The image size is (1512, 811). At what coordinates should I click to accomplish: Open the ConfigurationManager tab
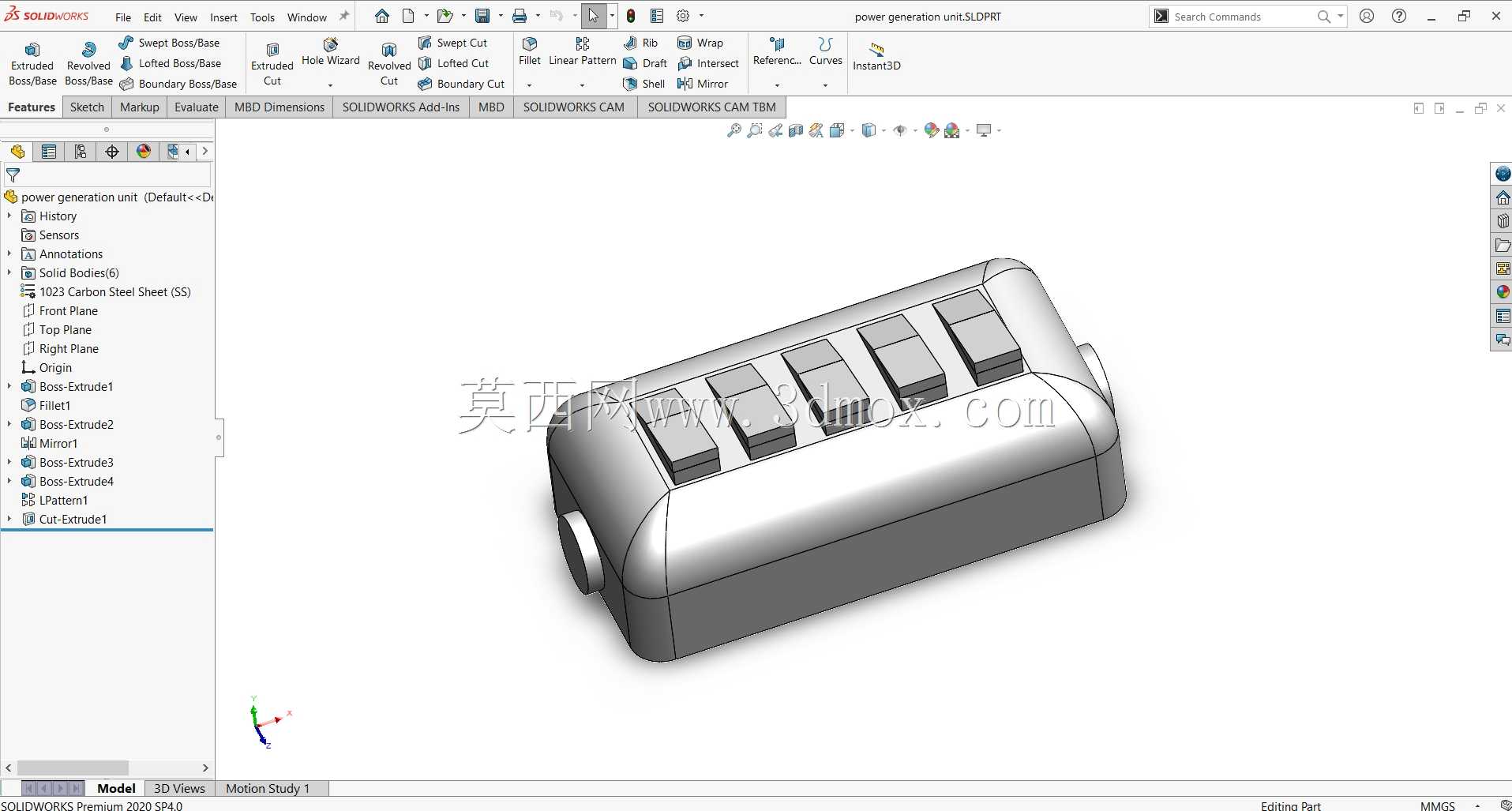pyautogui.click(x=81, y=152)
